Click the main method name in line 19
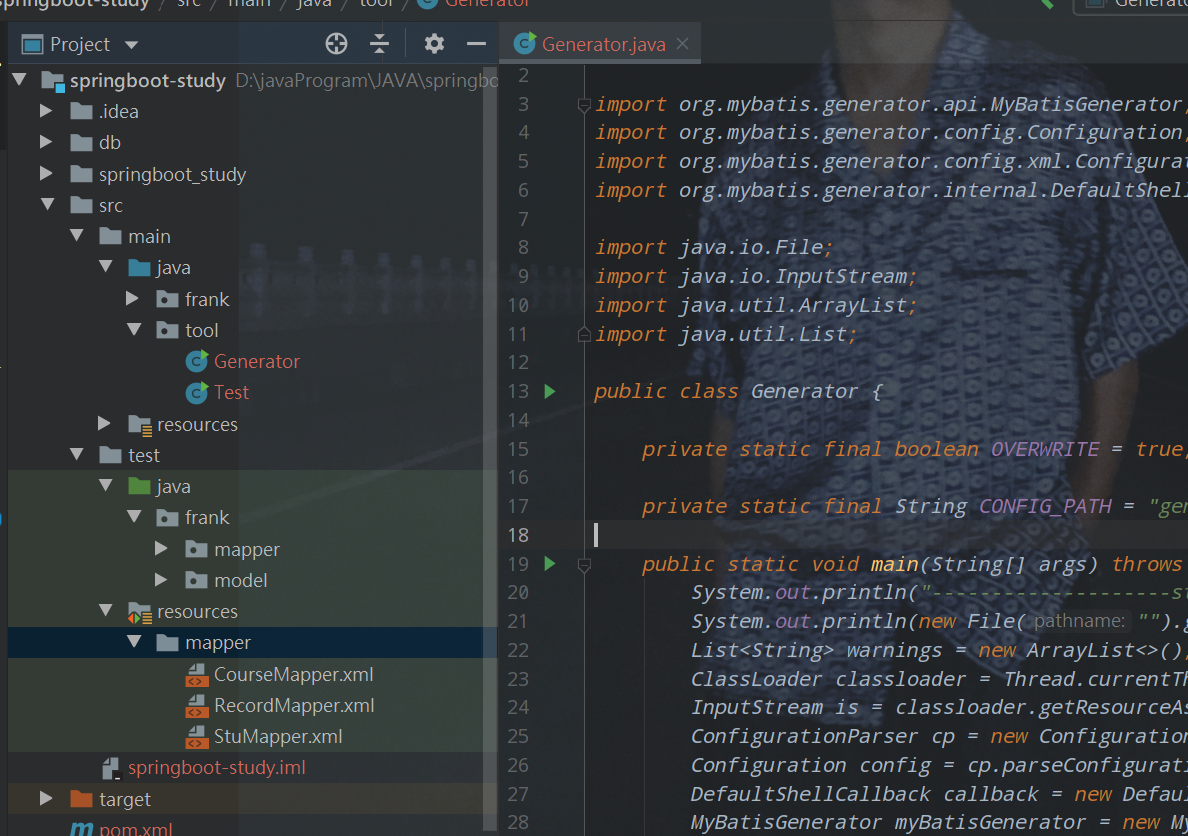This screenshot has width=1188, height=836. point(894,564)
